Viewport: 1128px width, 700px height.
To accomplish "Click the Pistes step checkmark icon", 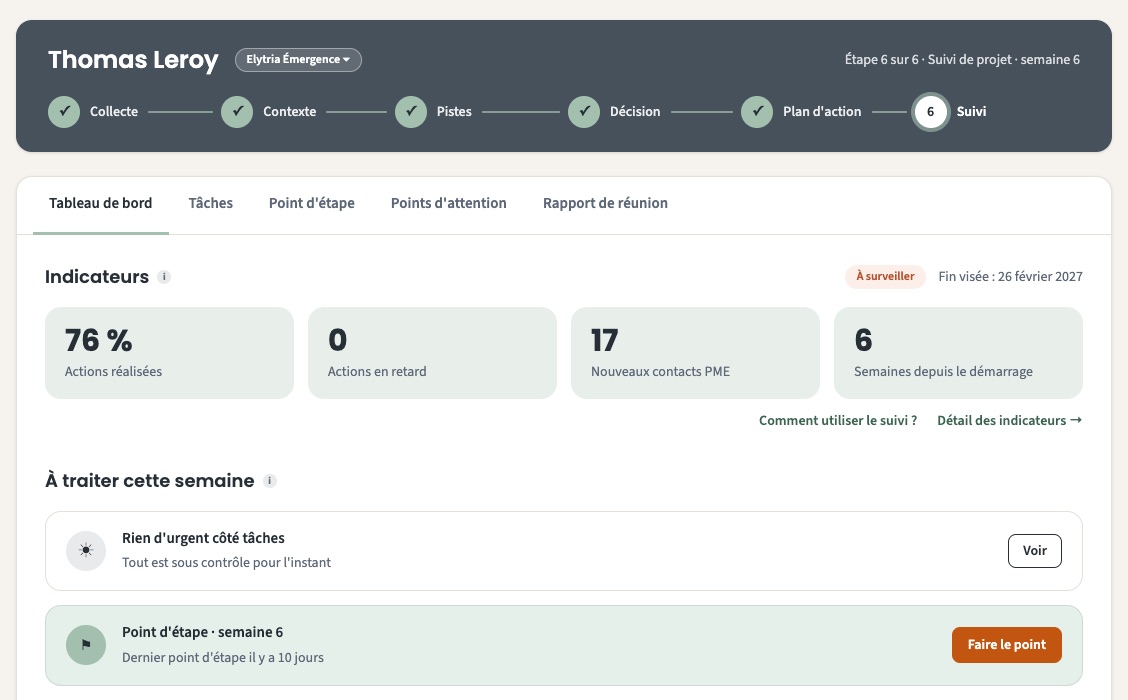I will 411,112.
